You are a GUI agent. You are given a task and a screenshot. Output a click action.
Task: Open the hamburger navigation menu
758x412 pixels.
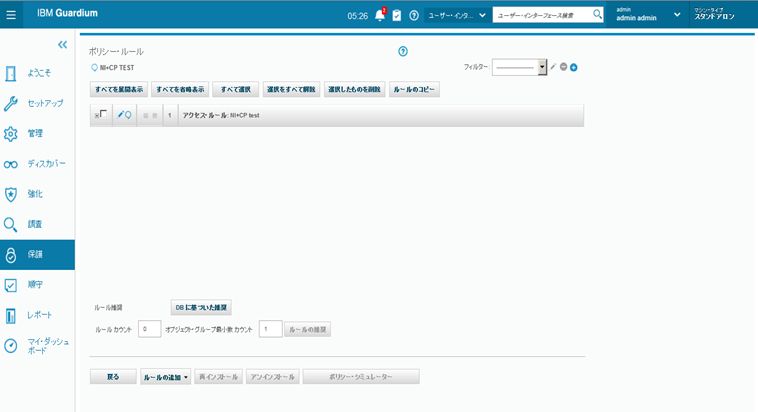(11, 15)
